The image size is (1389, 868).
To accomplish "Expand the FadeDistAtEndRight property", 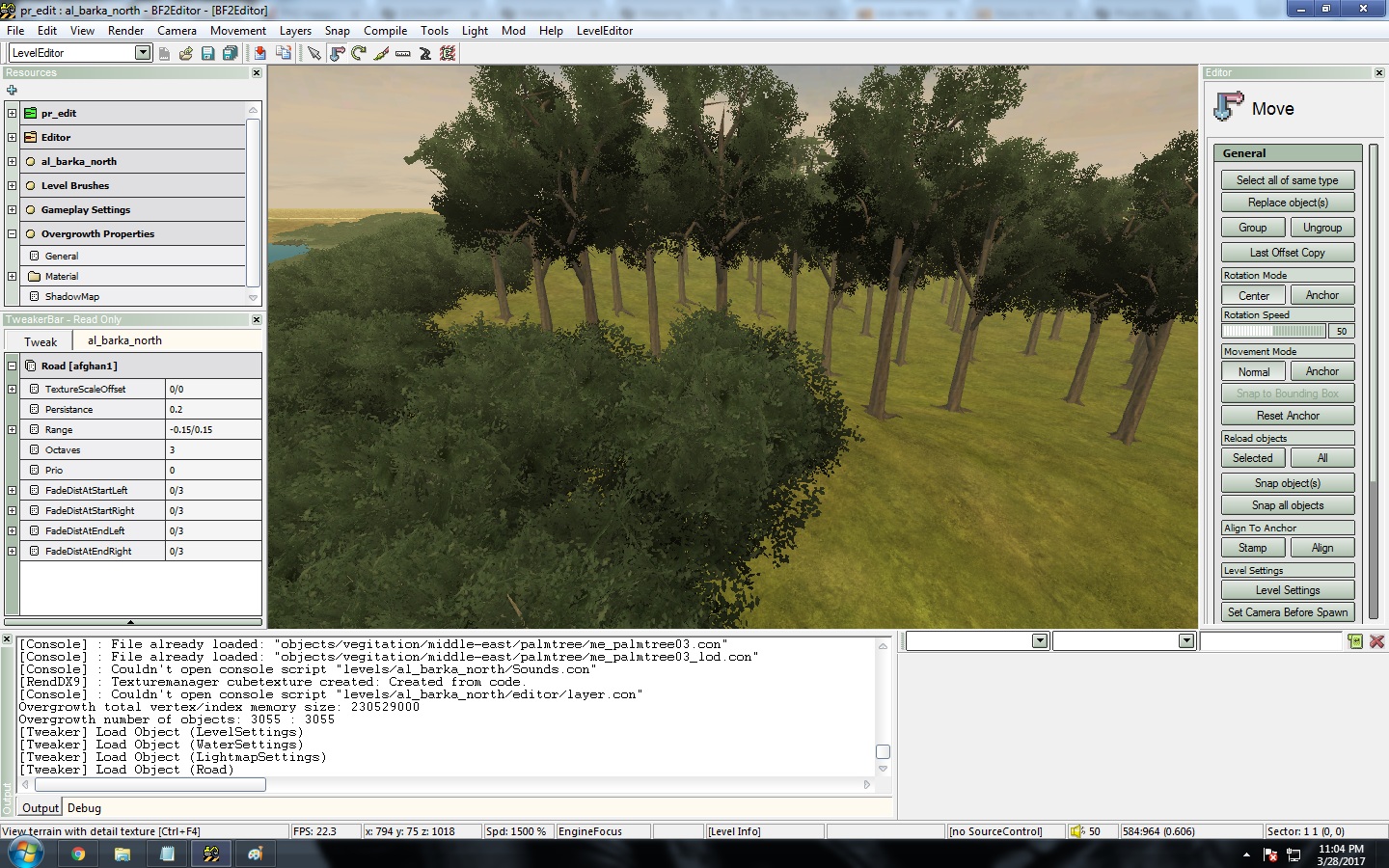I will (x=12, y=551).
